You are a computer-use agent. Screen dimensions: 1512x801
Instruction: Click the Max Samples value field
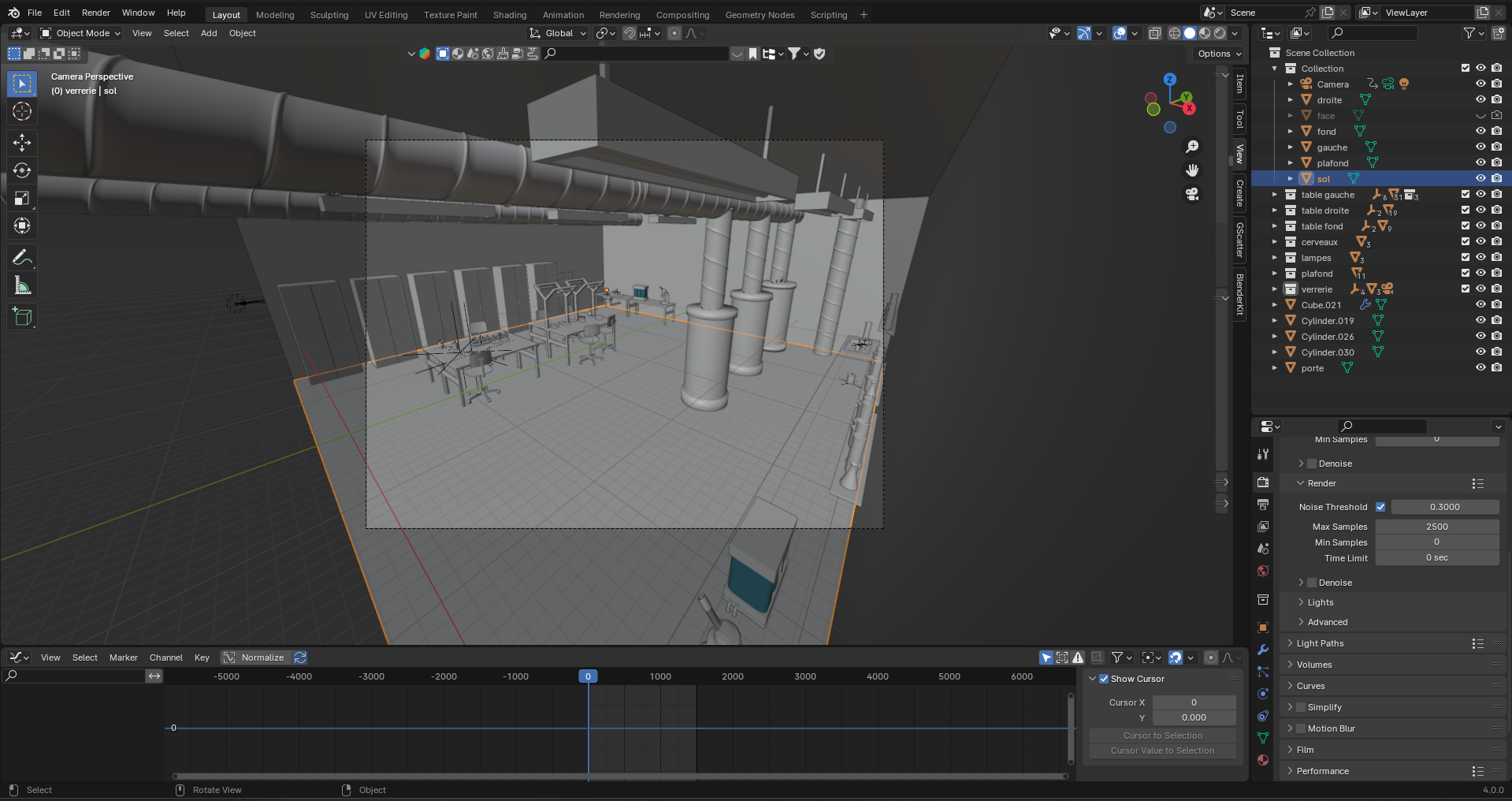(1436, 527)
